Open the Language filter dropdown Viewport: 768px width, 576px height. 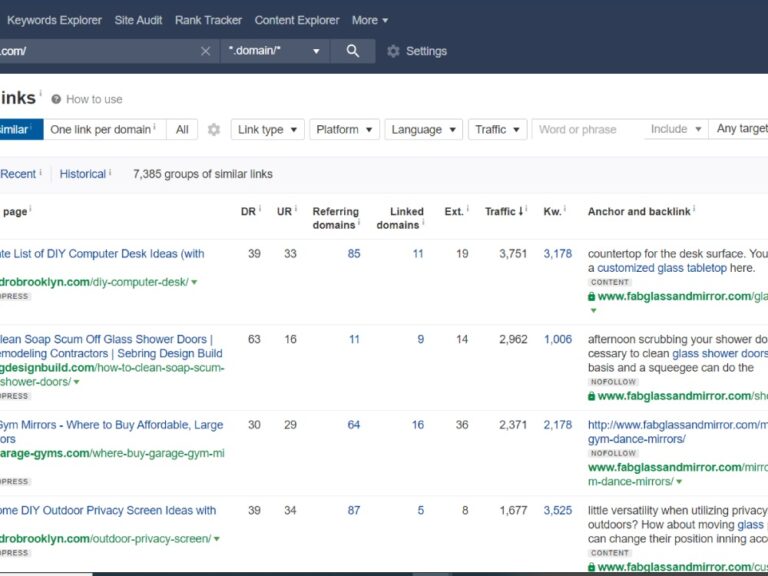click(424, 129)
